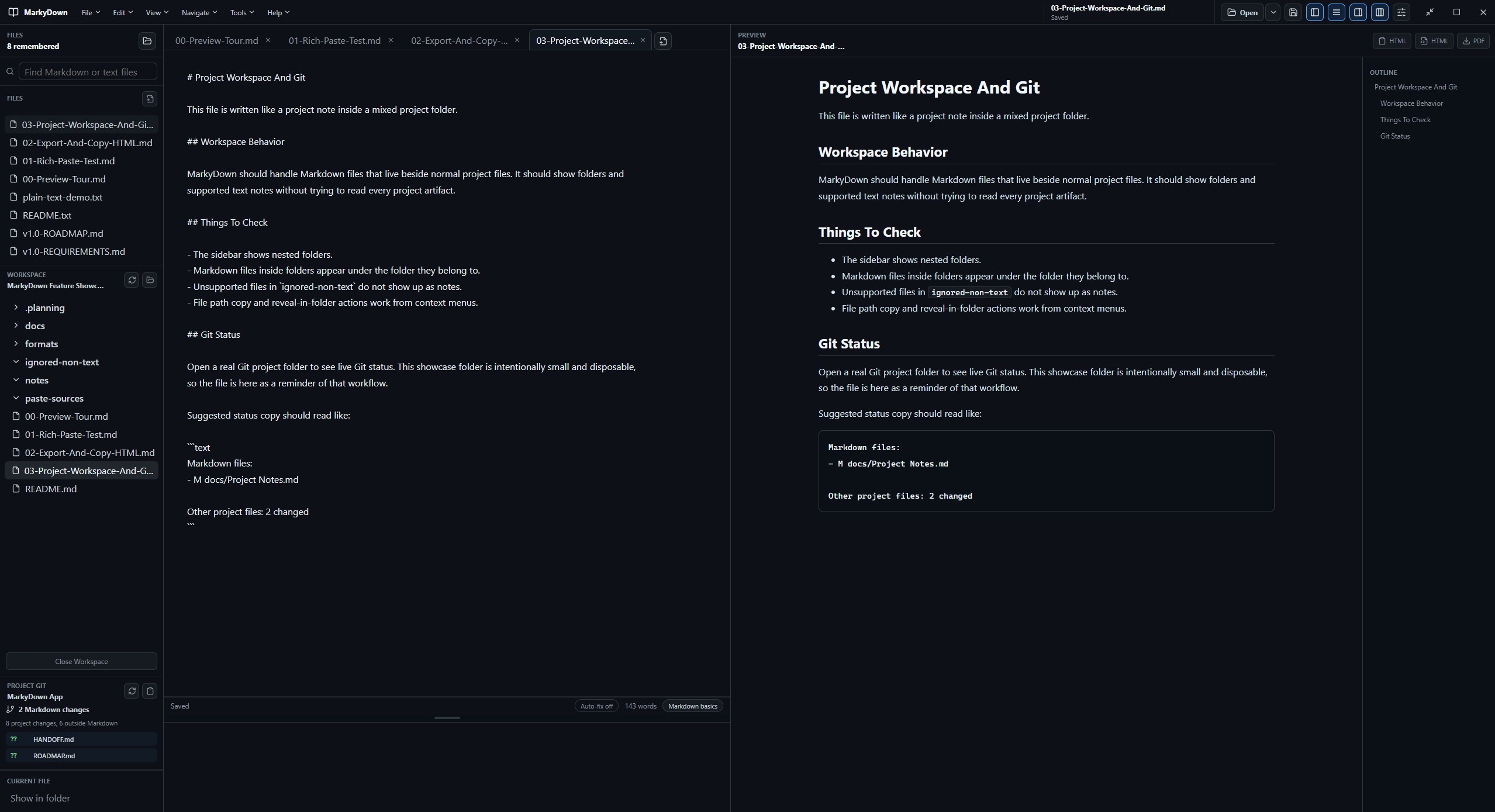The image size is (1495, 812).
Task: Export HTML file from preview header
Action: pos(1434,41)
